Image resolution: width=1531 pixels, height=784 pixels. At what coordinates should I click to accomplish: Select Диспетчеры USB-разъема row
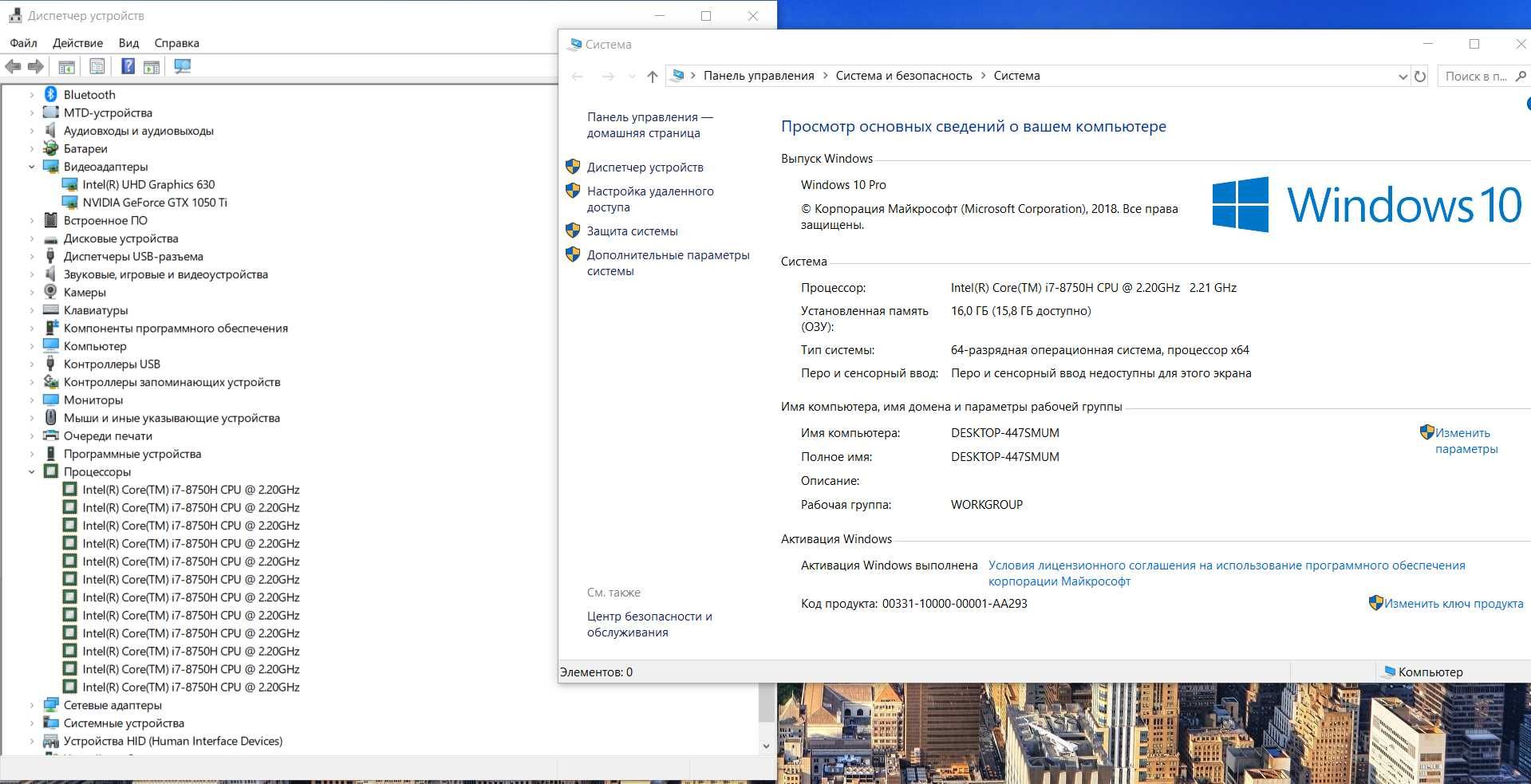point(133,256)
